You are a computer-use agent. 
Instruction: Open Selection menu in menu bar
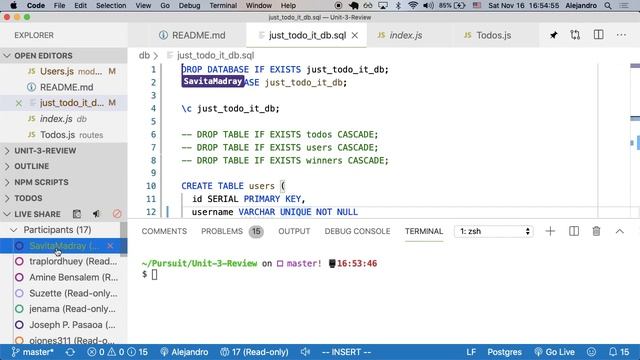point(111,6)
